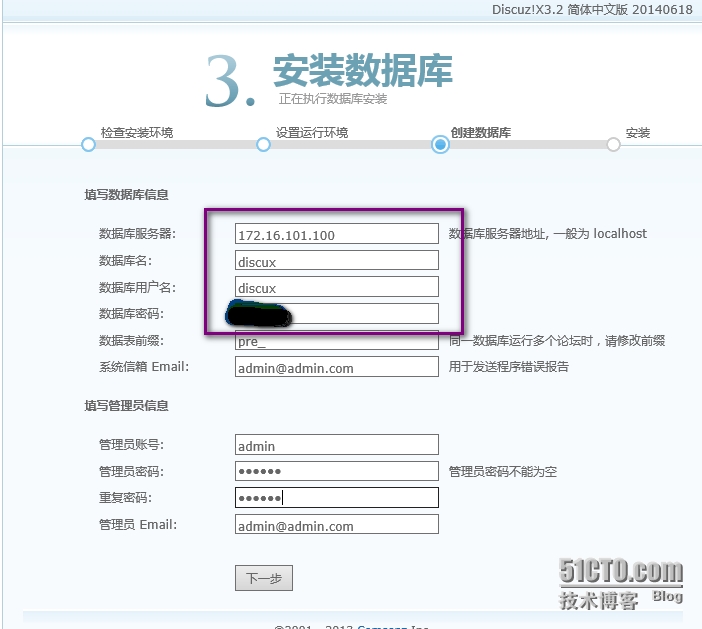The image size is (702, 629).
Task: Click the 设置运行环境 step label
Action: 312,133
